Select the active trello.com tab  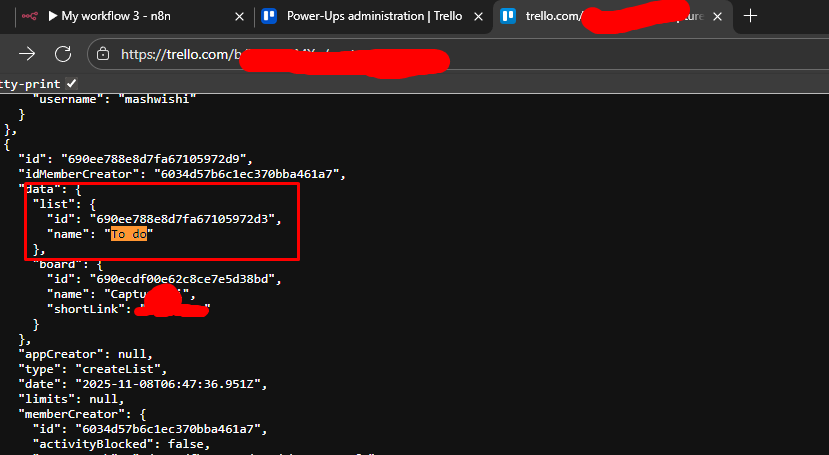point(612,16)
